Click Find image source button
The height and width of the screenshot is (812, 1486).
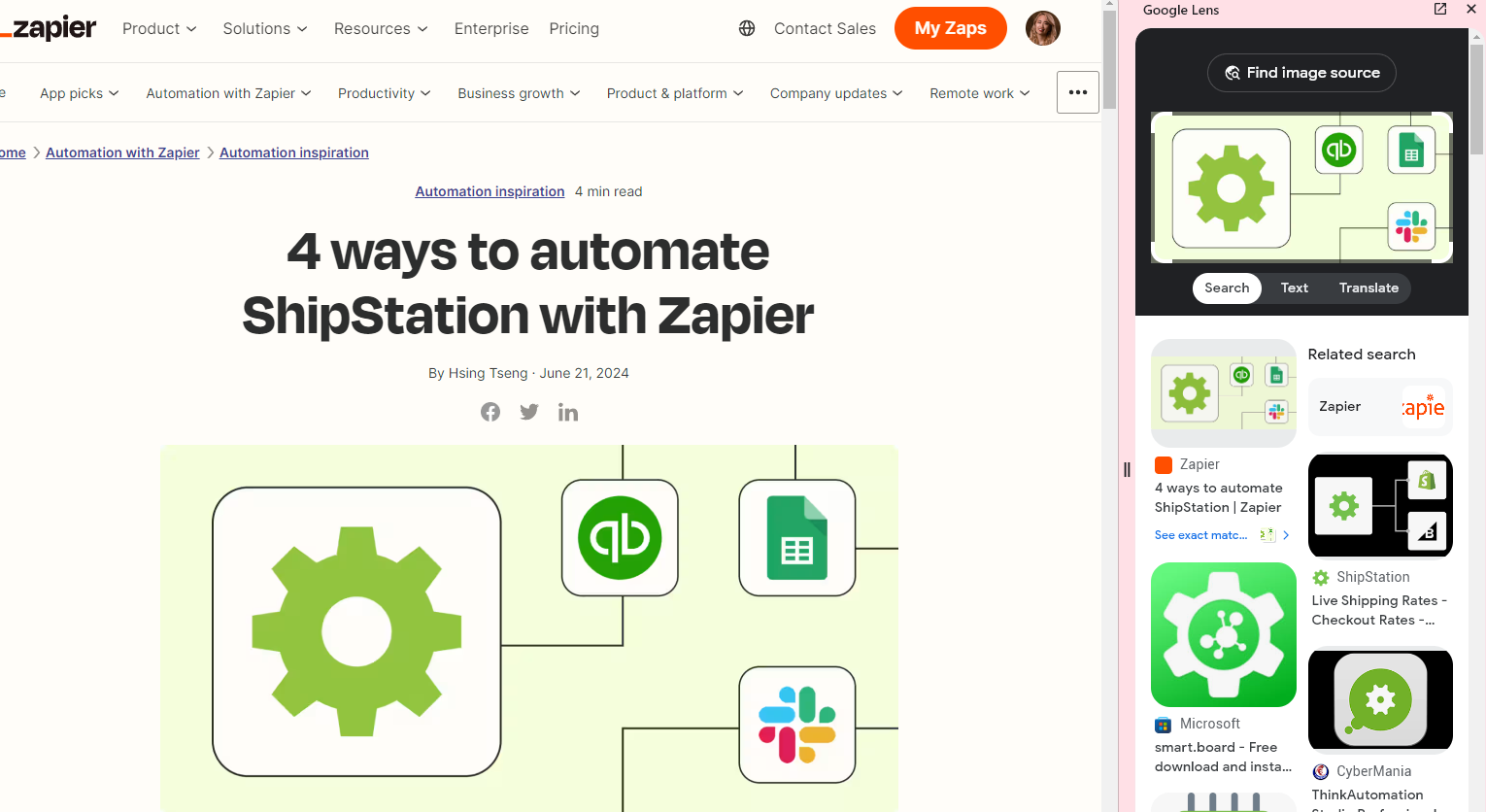[x=1301, y=73]
